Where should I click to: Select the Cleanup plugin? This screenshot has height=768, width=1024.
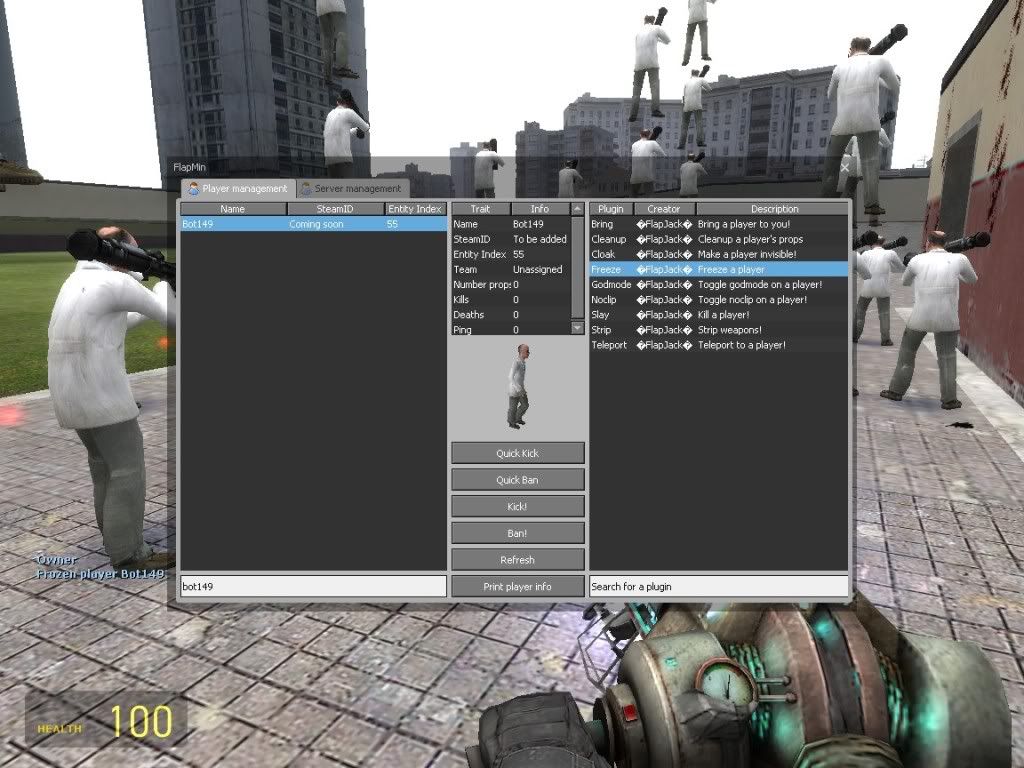[719, 239]
